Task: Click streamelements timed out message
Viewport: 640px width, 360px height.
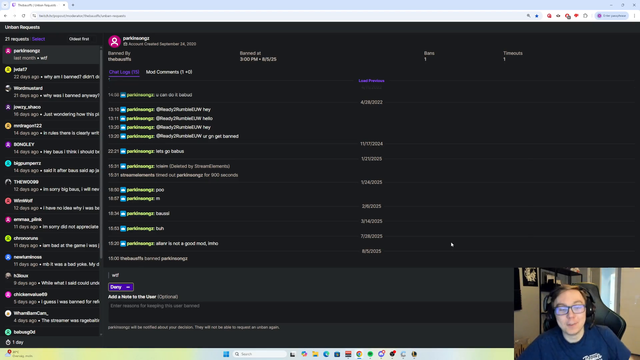Action: click(x=173, y=175)
